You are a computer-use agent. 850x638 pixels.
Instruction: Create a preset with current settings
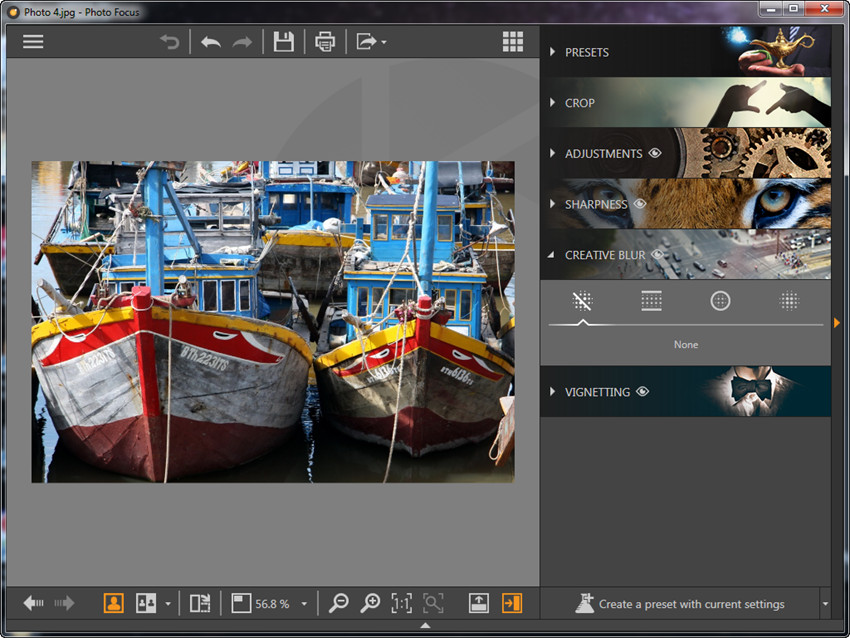[x=680, y=603]
